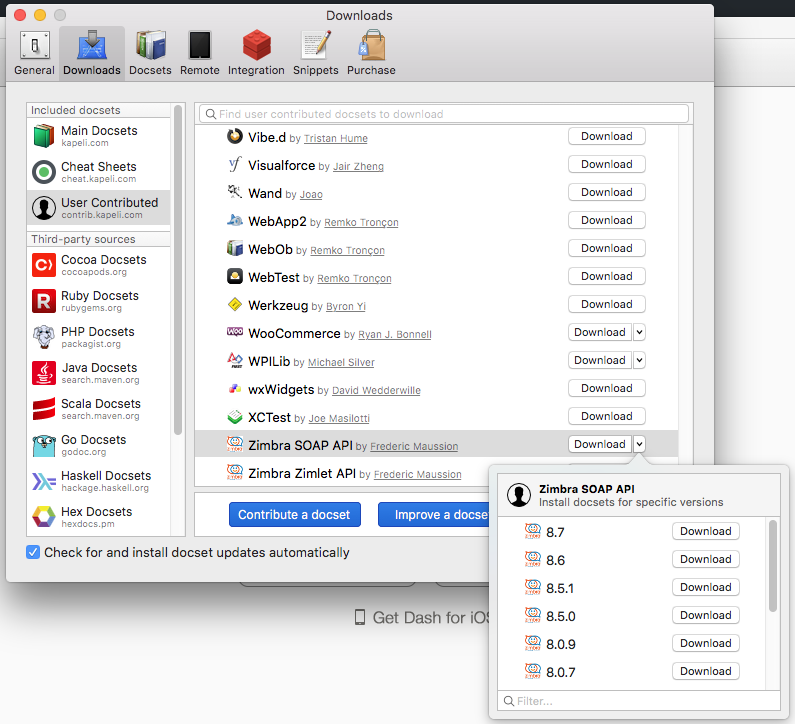
Task: Click the Vibe.d docset icon
Action: 234,136
